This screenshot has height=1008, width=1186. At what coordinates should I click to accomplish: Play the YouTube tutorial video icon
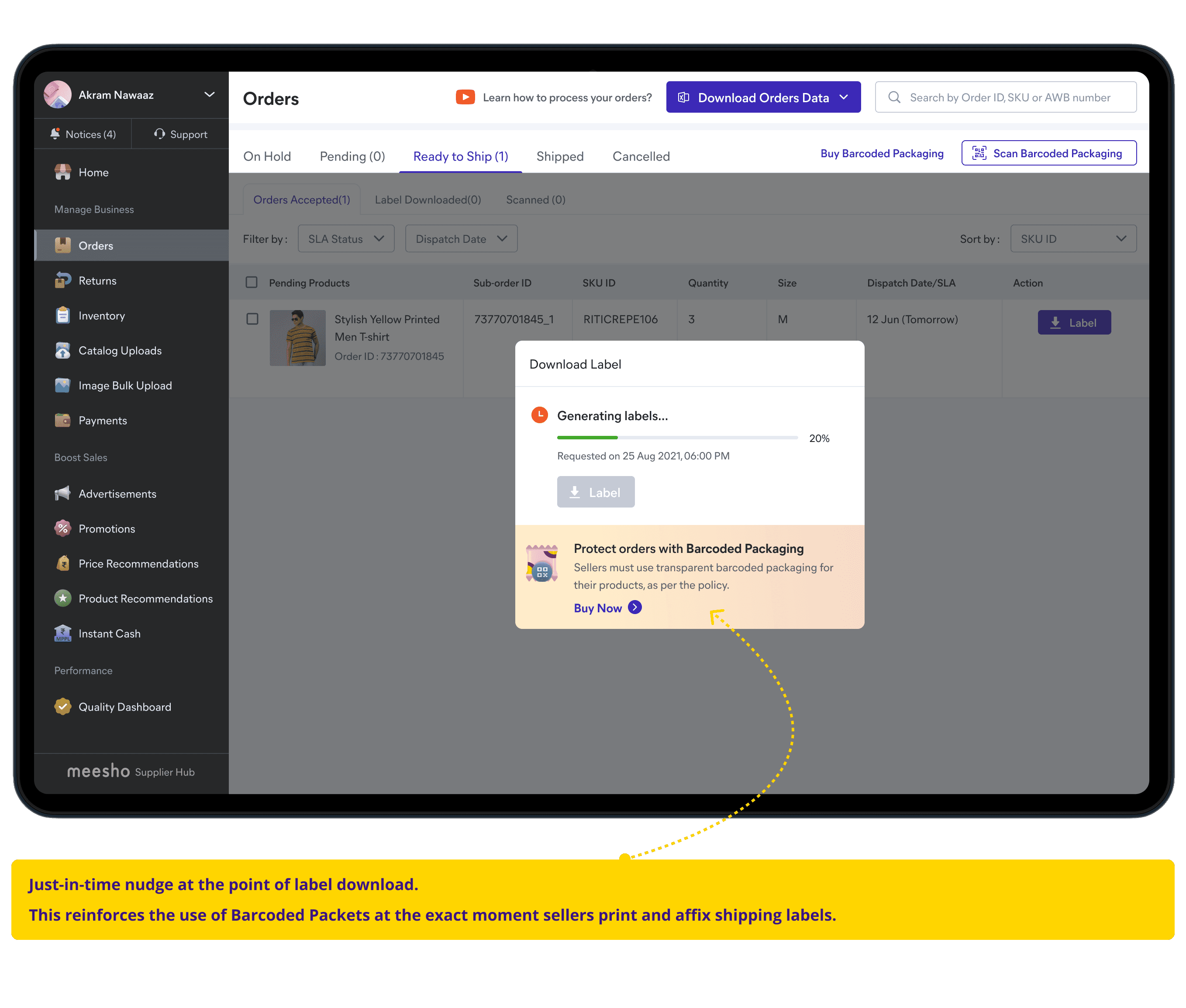[465, 97]
